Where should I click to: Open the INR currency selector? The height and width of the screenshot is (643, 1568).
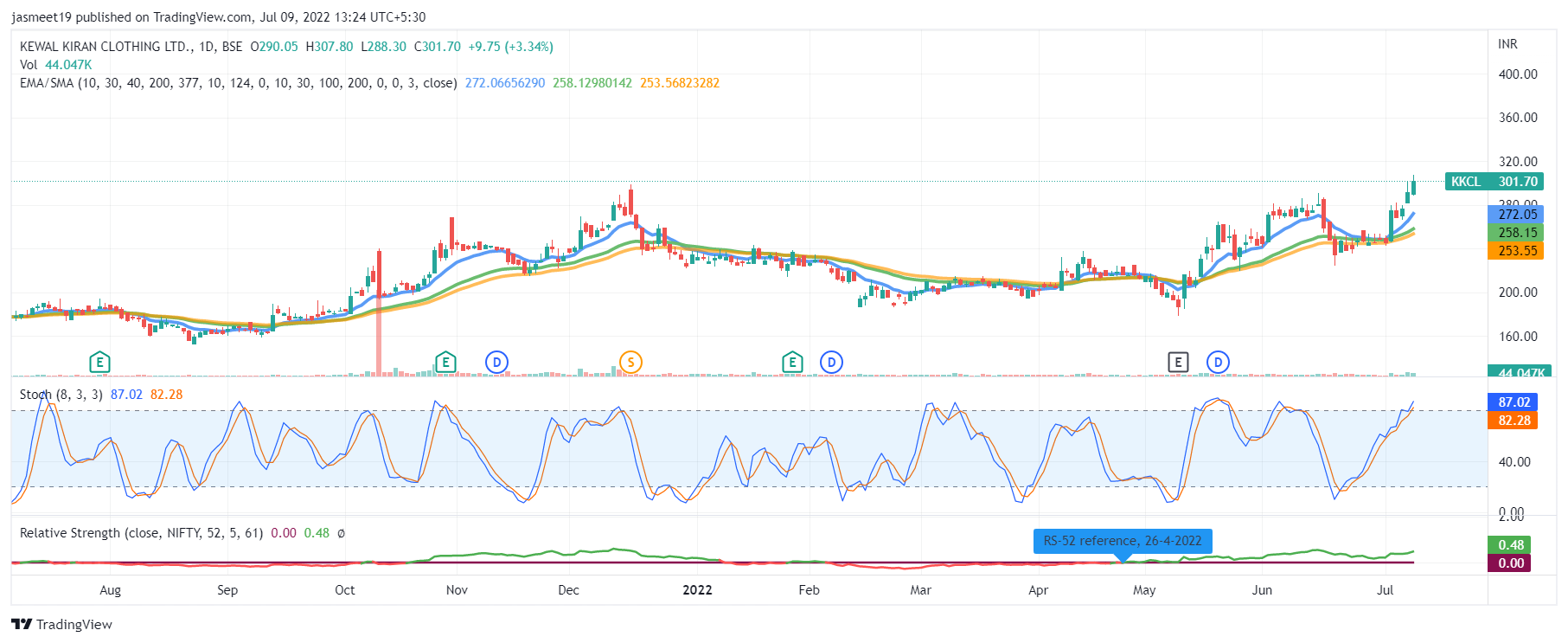[x=1507, y=44]
